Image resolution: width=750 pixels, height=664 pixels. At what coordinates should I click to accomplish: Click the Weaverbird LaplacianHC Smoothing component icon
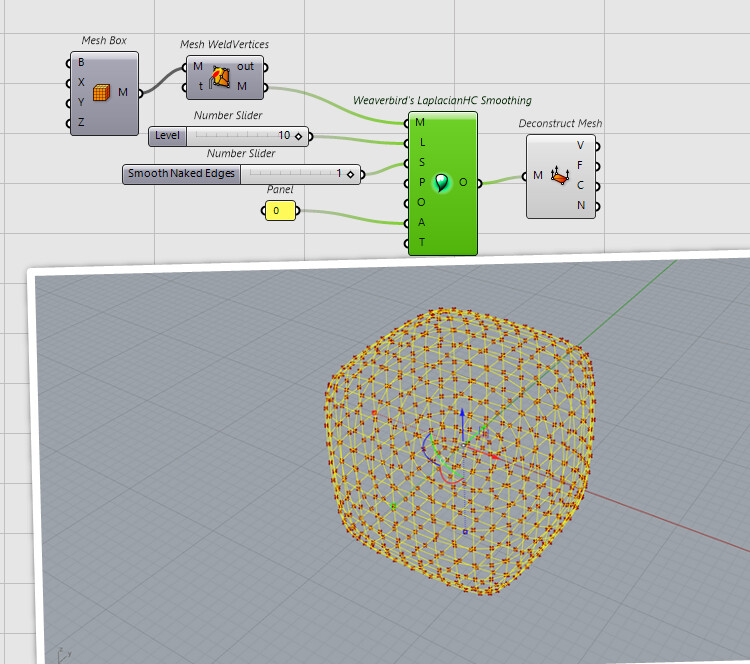coord(441,183)
